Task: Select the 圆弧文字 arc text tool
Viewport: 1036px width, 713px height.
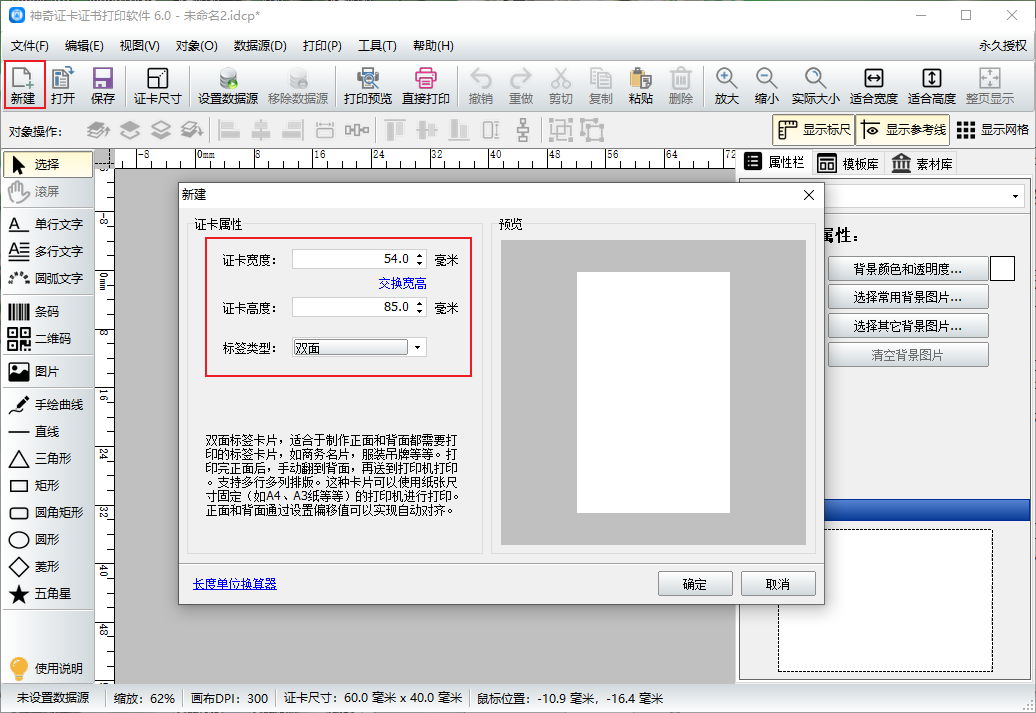Action: pyautogui.click(x=47, y=278)
